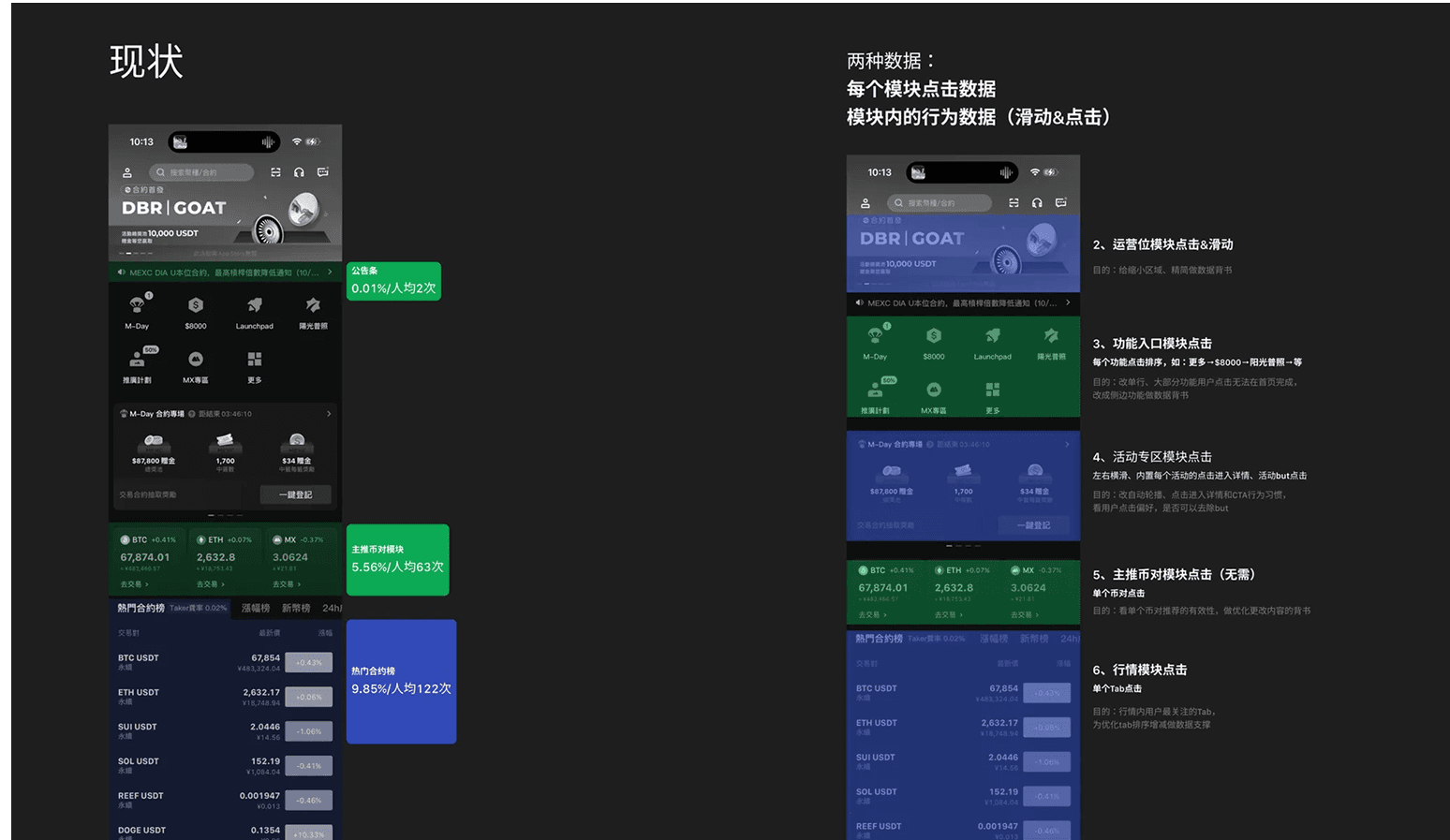Expand M-Day 合約專場 arrow in left mockup

click(x=329, y=414)
